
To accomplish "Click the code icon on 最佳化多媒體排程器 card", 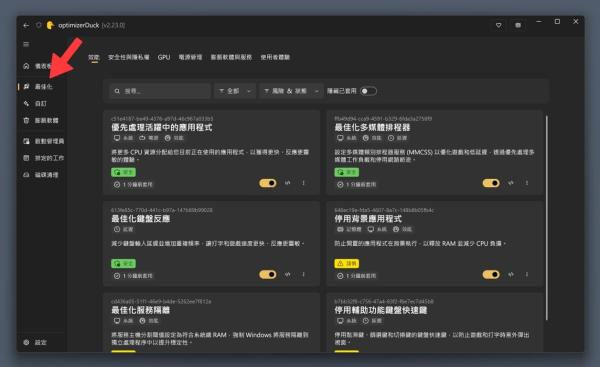I will (511, 183).
